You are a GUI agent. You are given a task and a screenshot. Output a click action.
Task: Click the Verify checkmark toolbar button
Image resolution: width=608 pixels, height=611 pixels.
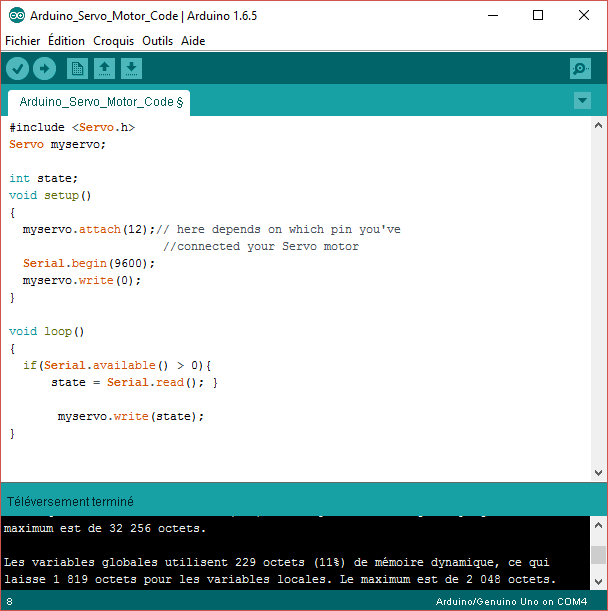[x=18, y=69]
